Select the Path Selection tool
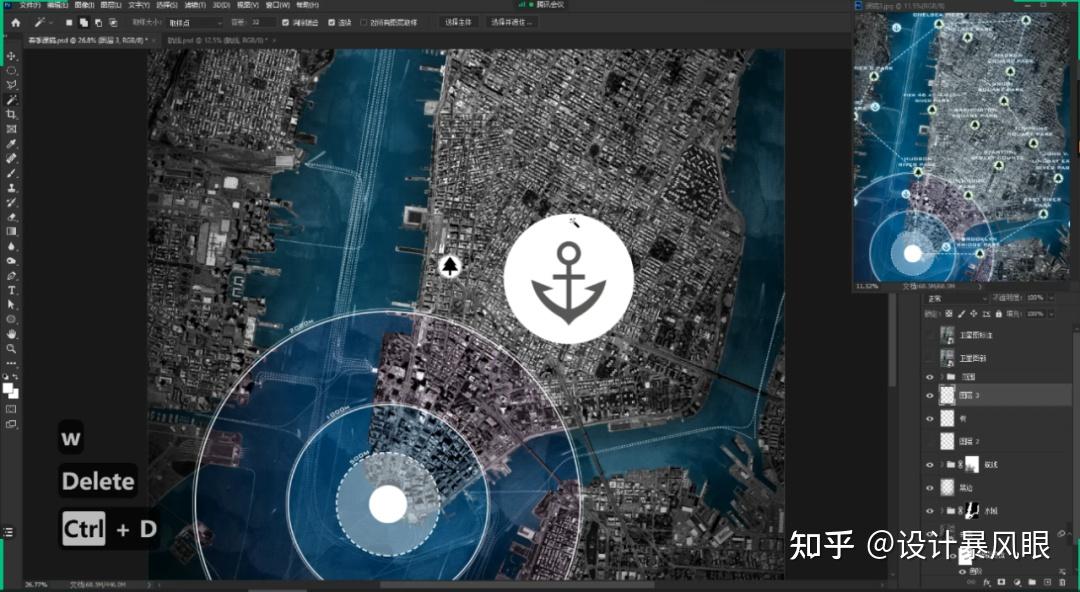This screenshot has width=1080, height=592. [x=11, y=305]
